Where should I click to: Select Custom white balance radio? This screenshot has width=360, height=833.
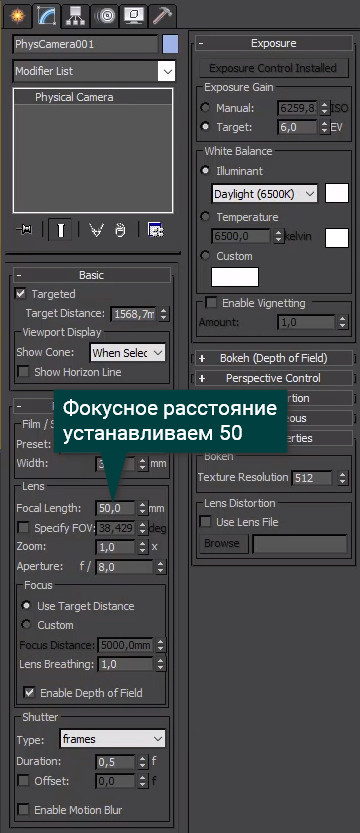pos(205,256)
